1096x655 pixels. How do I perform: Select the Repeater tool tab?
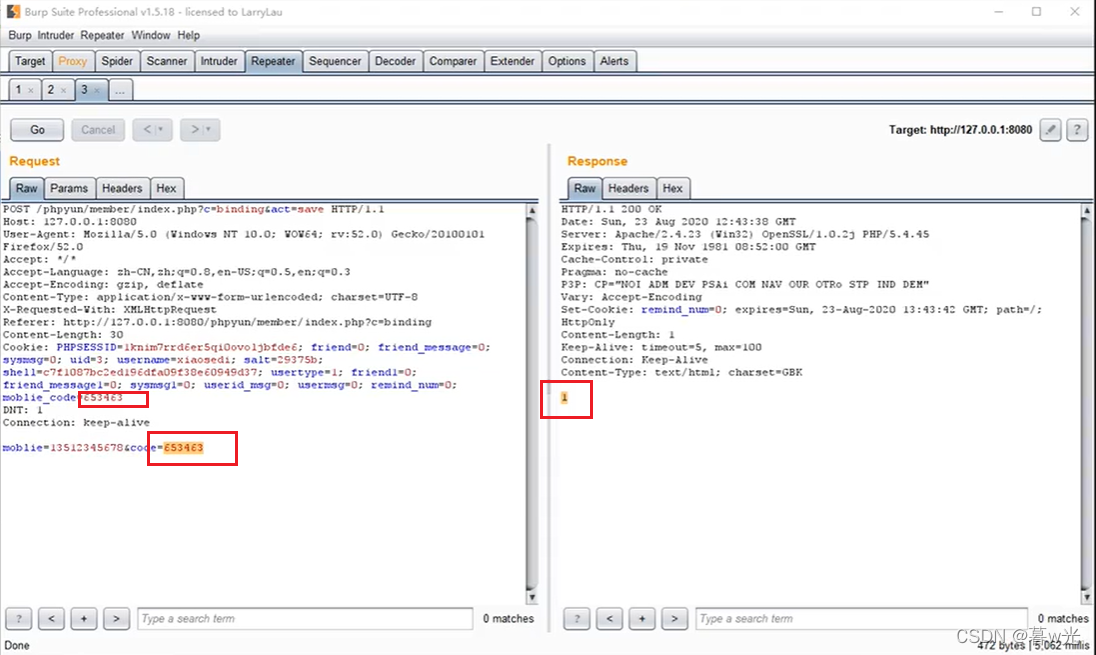coord(273,61)
